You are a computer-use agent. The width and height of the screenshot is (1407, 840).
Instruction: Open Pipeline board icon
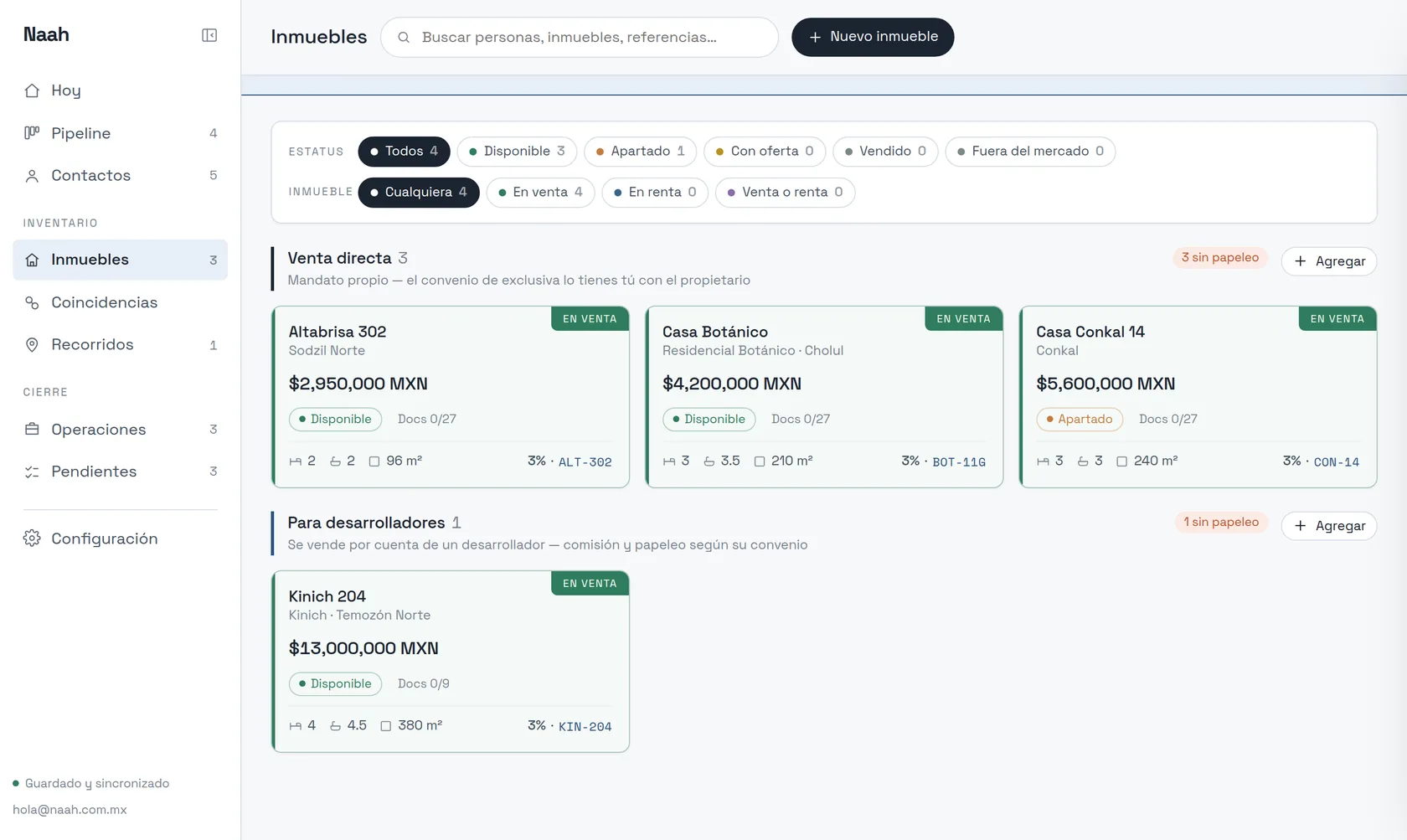[32, 133]
